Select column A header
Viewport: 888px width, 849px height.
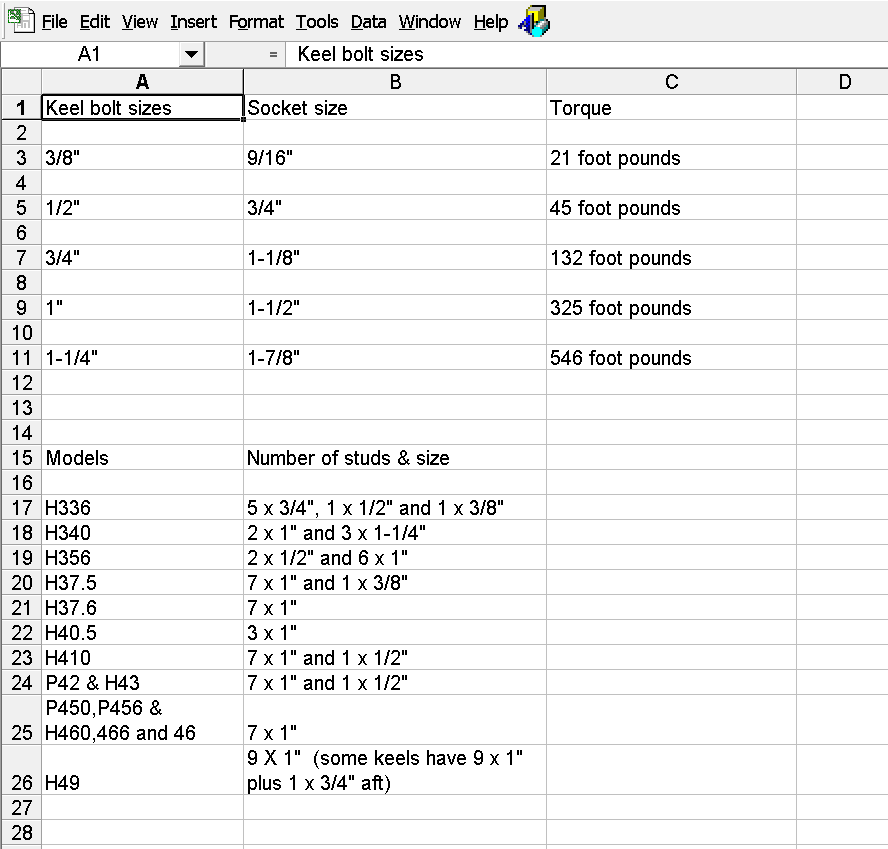142,82
